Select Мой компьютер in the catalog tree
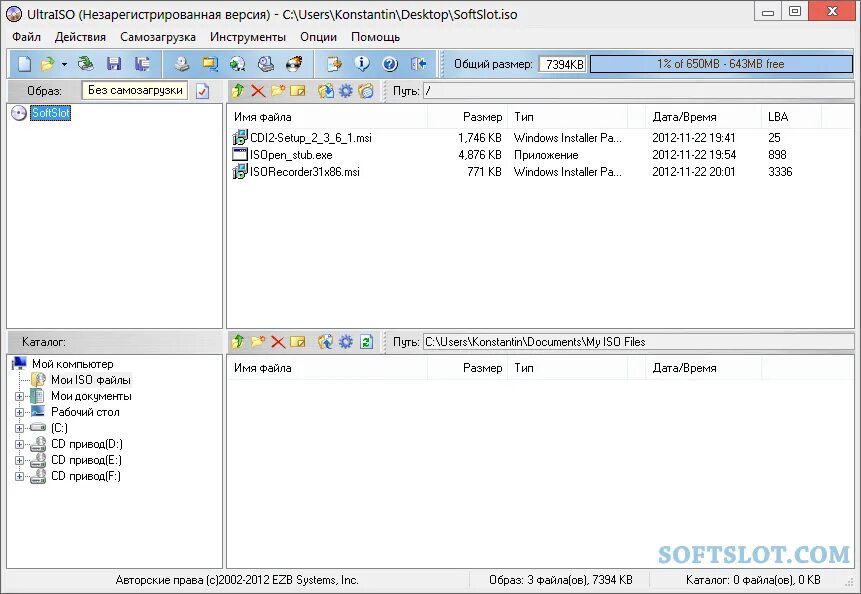 coord(72,364)
